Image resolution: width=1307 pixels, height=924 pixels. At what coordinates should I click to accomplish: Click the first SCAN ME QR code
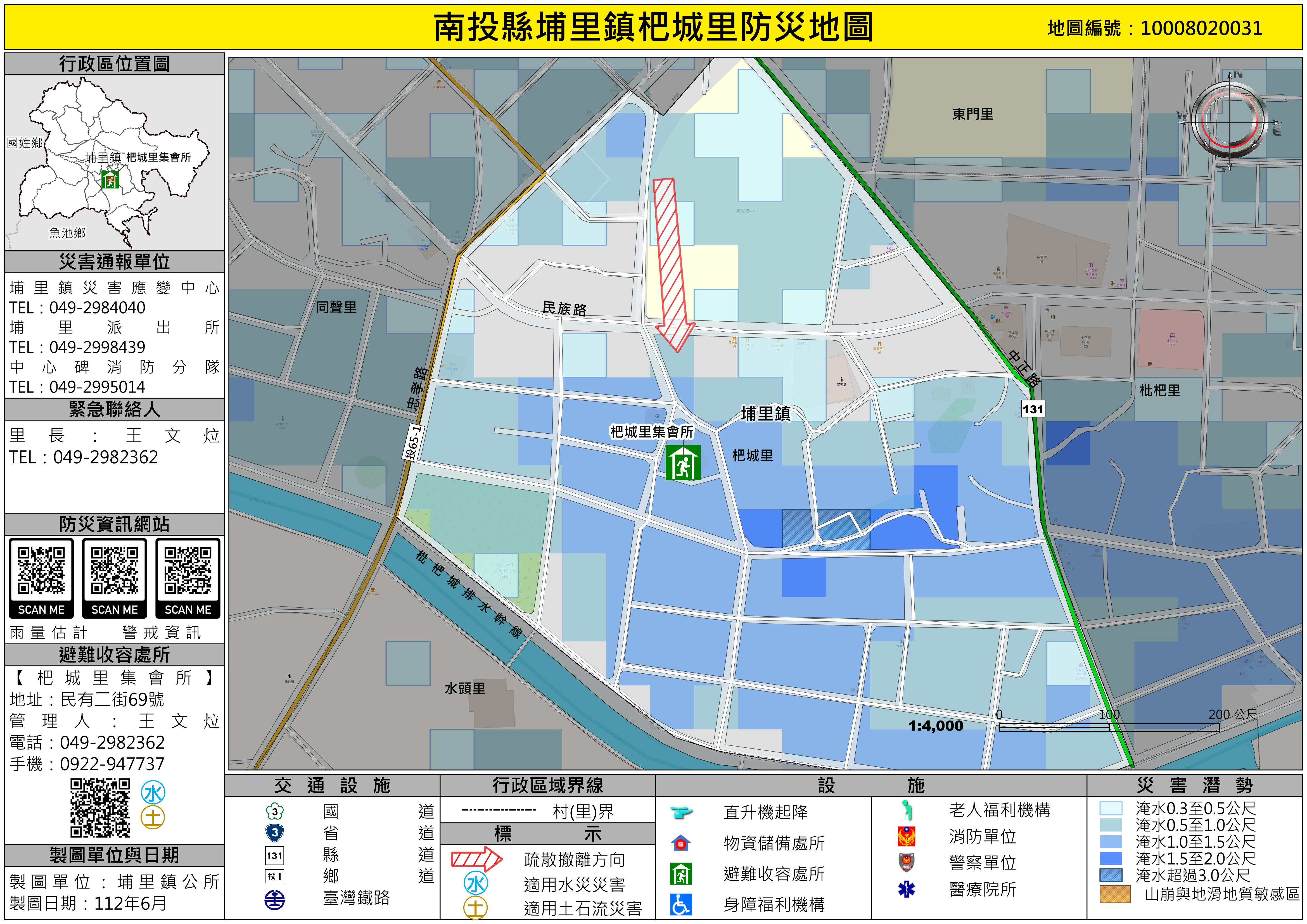pos(41,571)
